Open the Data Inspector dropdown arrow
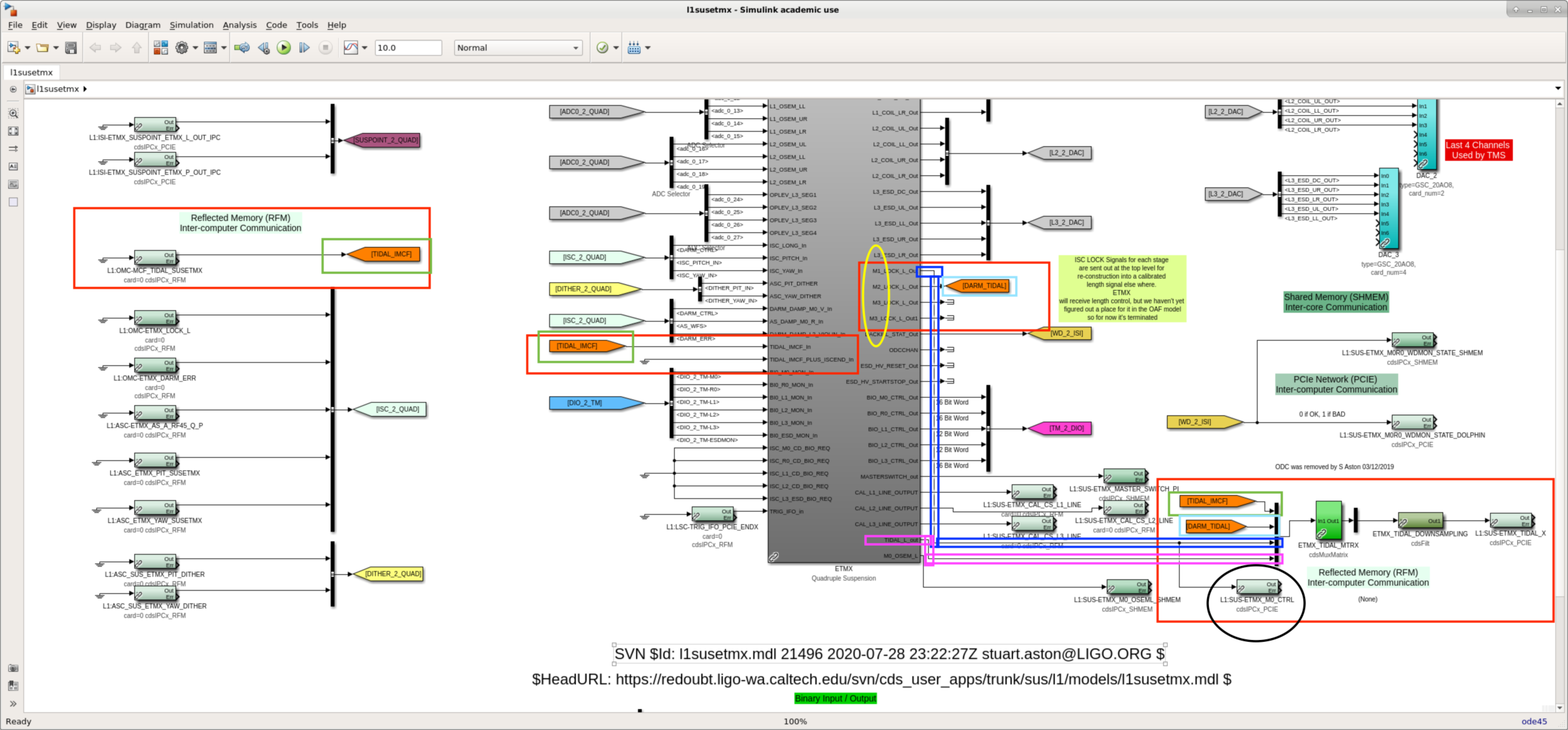The image size is (1568, 730). point(364,47)
